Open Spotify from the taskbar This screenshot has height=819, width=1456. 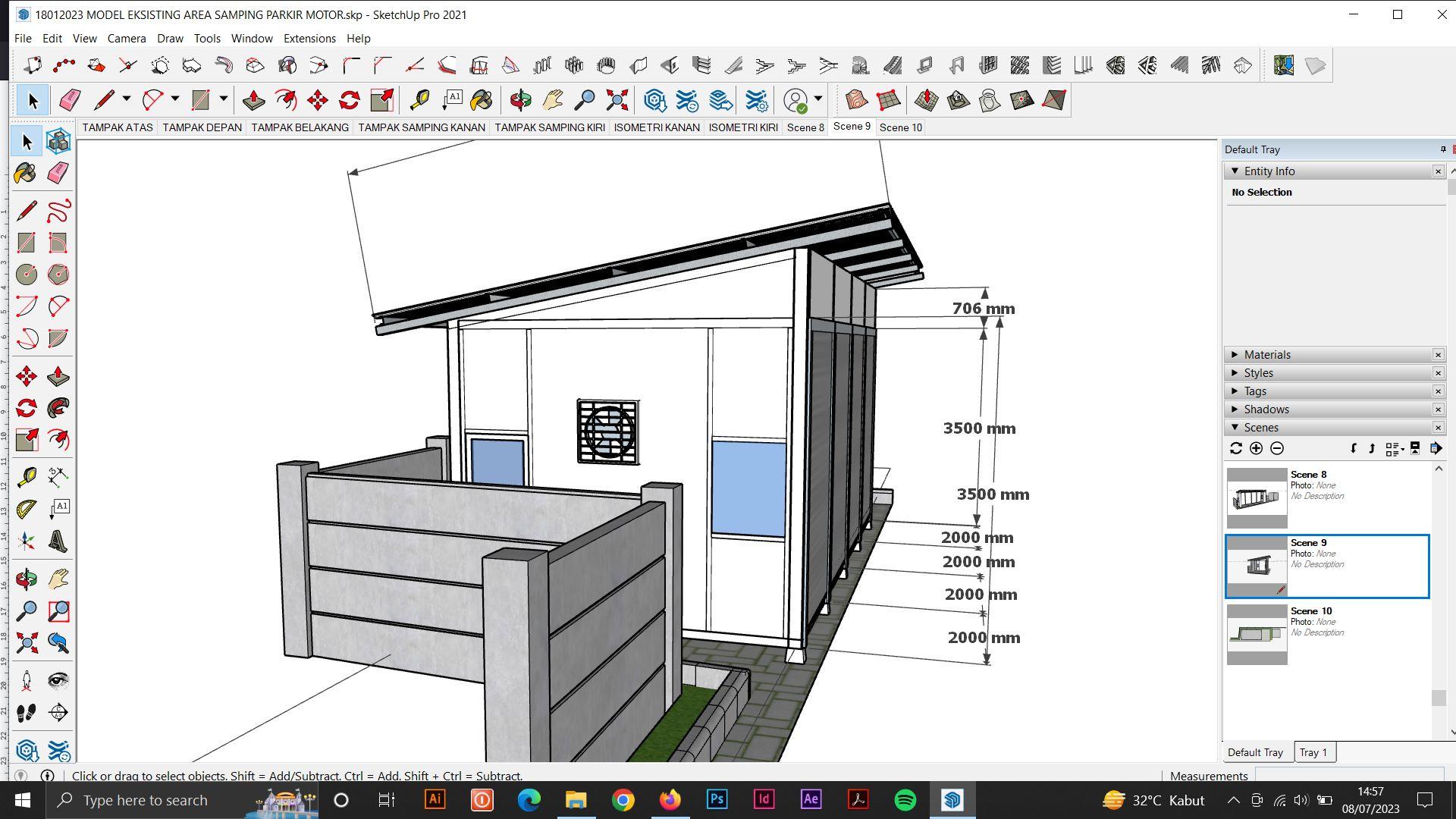[905, 800]
